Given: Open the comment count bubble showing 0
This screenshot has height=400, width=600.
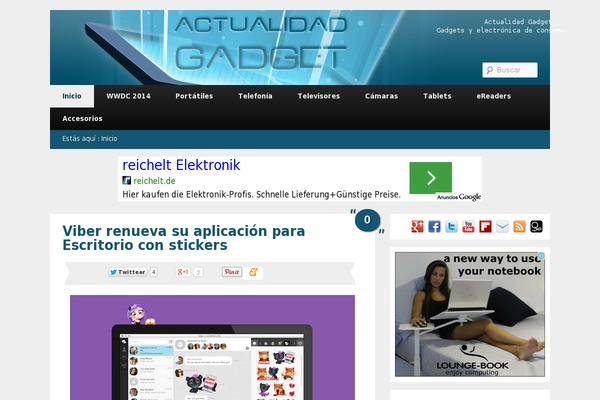Looking at the screenshot, I should (367, 220).
